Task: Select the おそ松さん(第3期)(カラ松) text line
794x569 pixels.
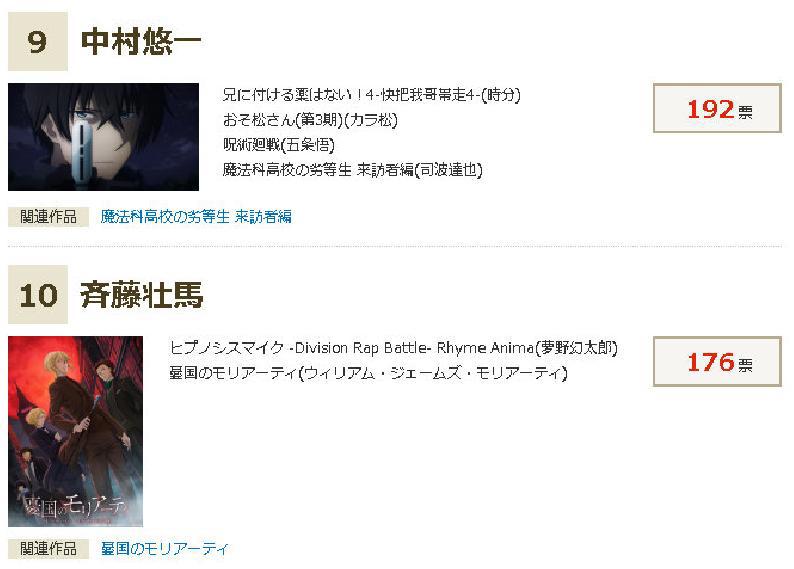Action: coord(310,120)
